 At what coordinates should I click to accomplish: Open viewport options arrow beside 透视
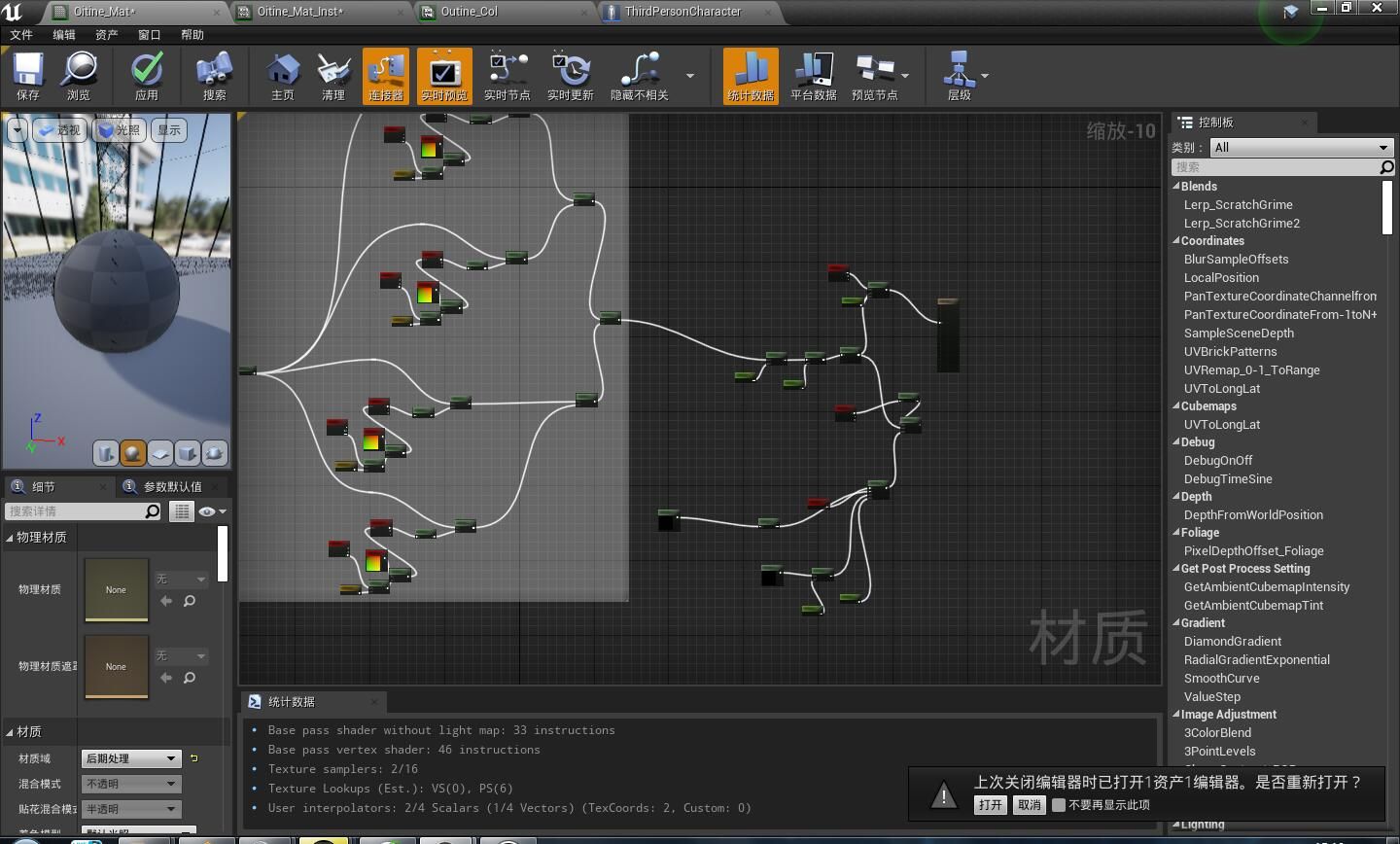pyautogui.click(x=17, y=129)
